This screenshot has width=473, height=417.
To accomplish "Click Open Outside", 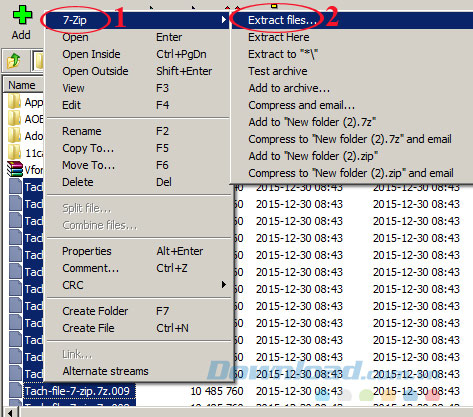I will pos(137,71).
